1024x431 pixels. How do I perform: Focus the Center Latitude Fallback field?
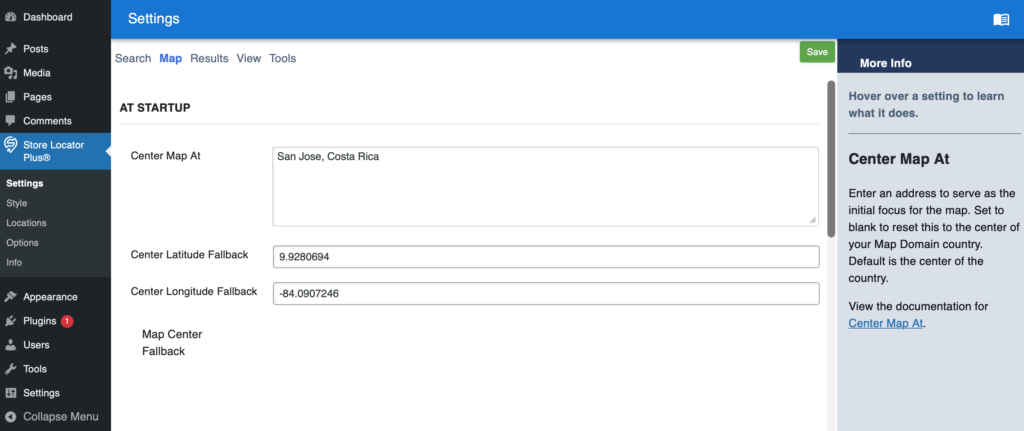coord(545,257)
